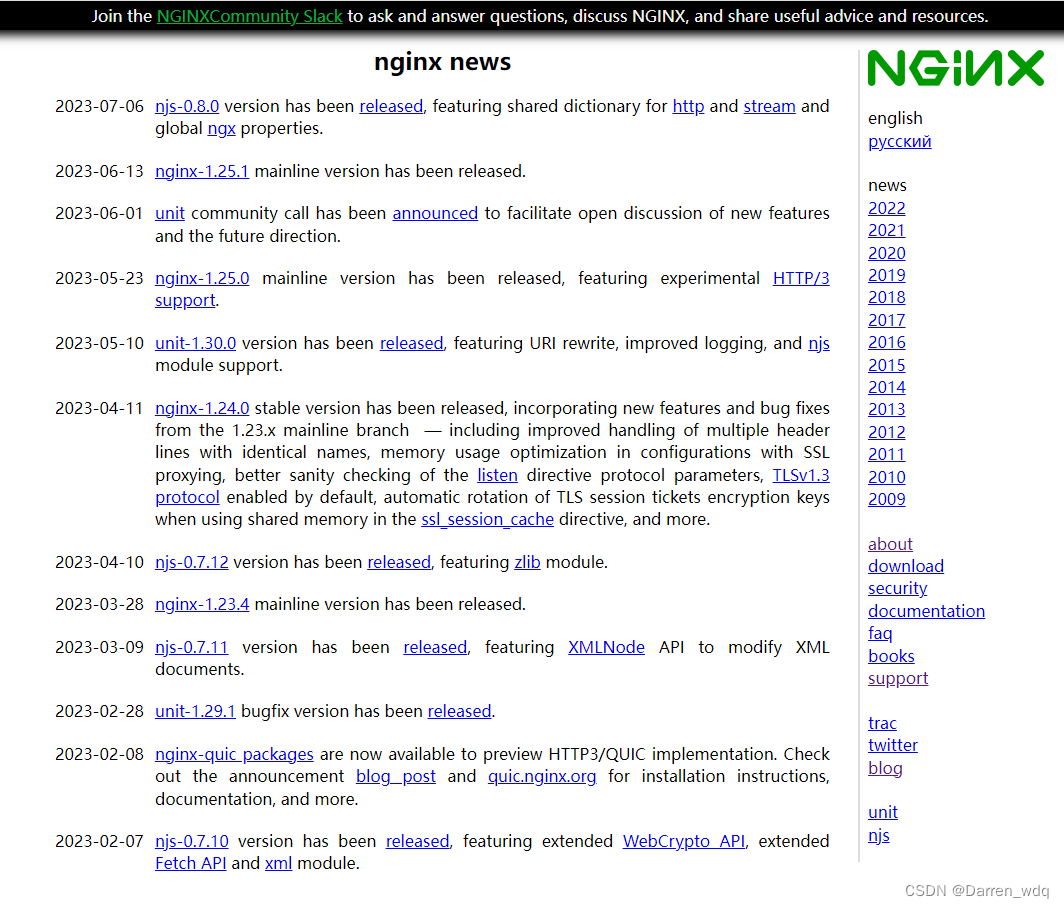Image resolution: width=1064 pixels, height=908 pixels.
Task: Open 2013 news archive
Action: click(x=886, y=411)
